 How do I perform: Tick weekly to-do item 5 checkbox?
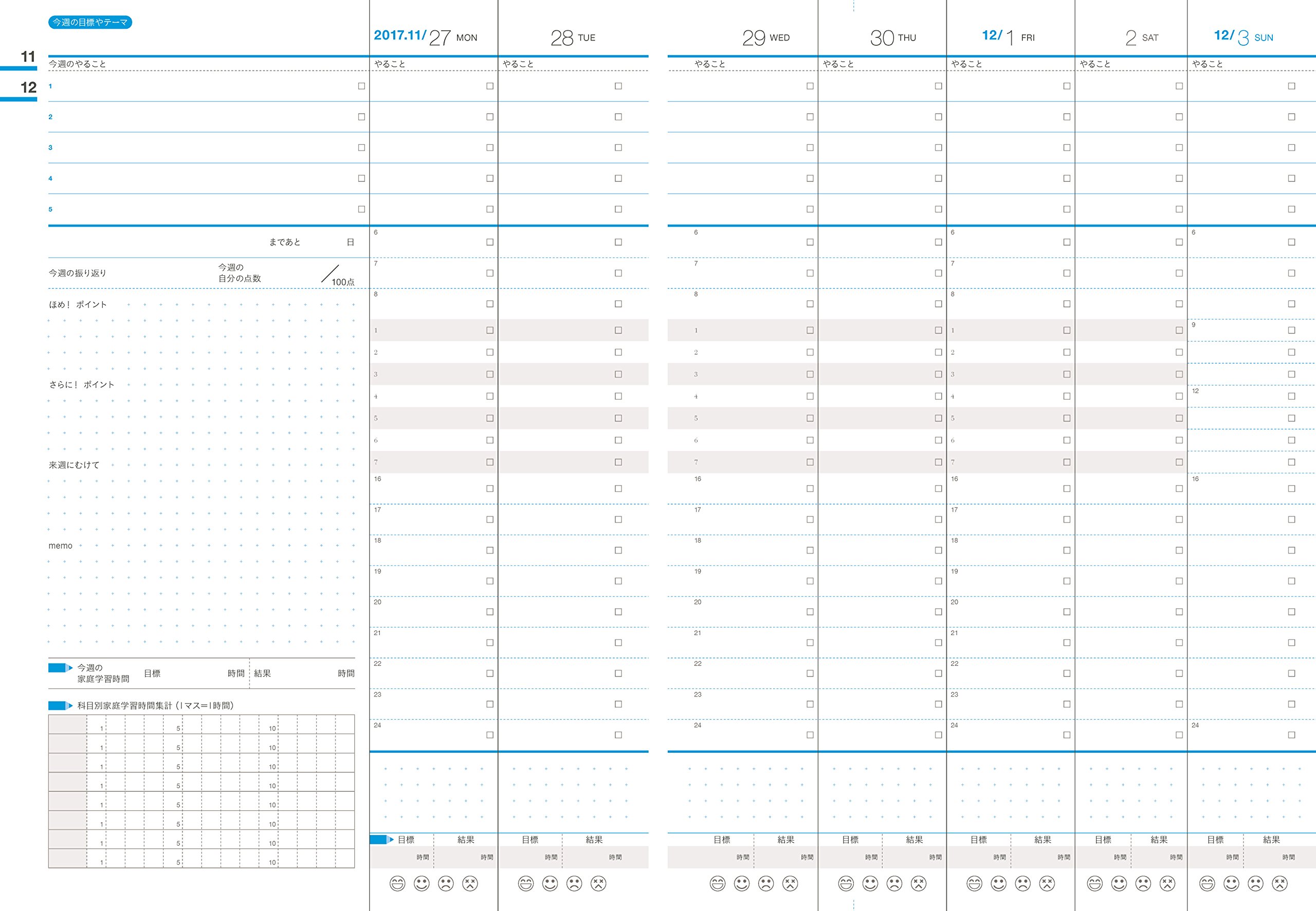coord(361,210)
